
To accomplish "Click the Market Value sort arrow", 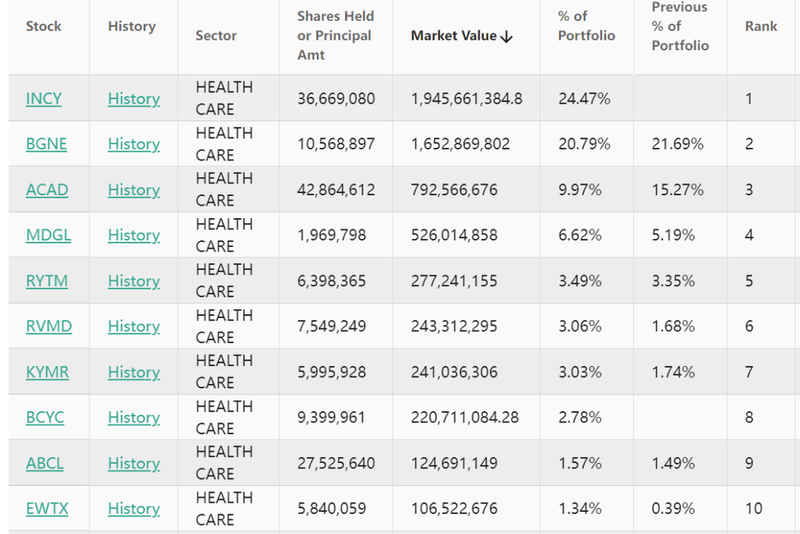I will pyautogui.click(x=507, y=37).
